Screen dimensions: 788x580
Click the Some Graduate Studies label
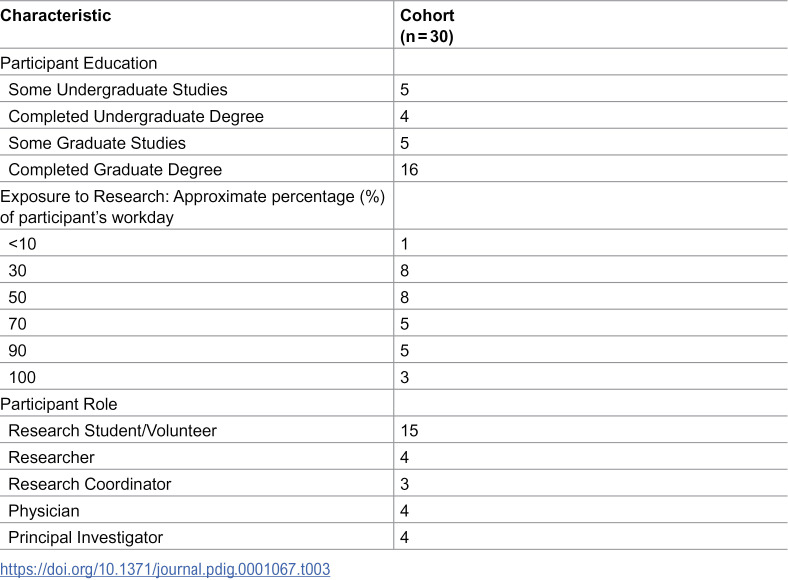tap(97, 143)
